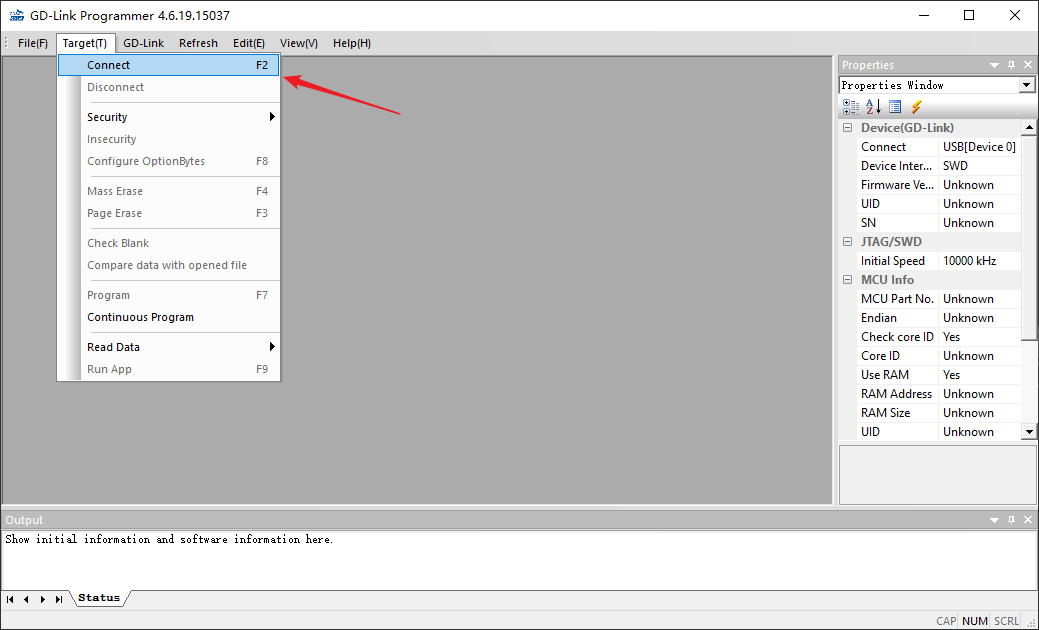
Task: Pin the Properties panel
Action: pos(1011,65)
